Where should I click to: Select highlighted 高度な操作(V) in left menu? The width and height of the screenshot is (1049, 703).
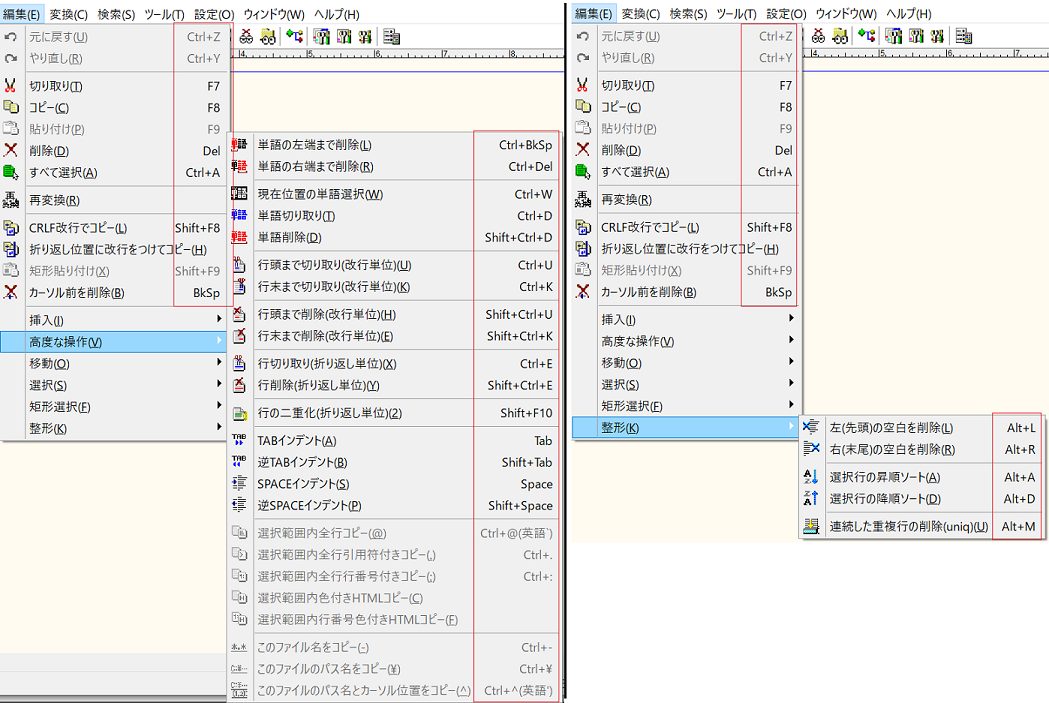coord(114,342)
